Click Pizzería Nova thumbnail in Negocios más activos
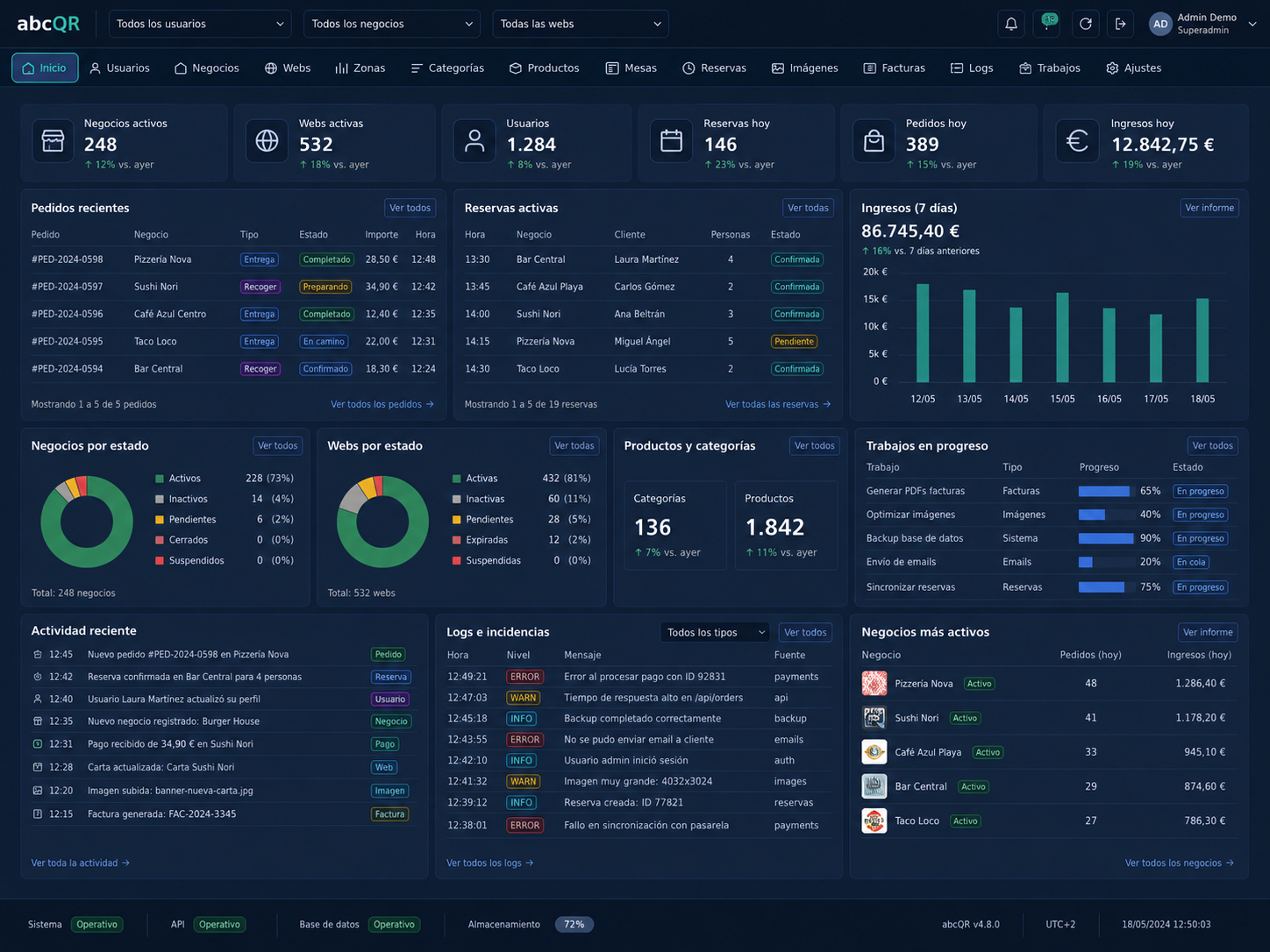Screen dimensions: 1270x952 [874, 683]
